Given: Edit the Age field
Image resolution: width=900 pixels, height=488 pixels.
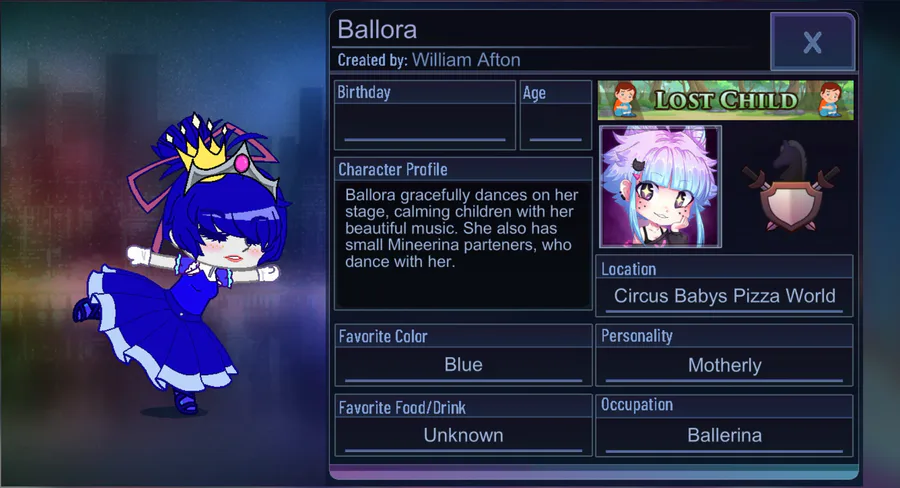Looking at the screenshot, I should pos(556,123).
